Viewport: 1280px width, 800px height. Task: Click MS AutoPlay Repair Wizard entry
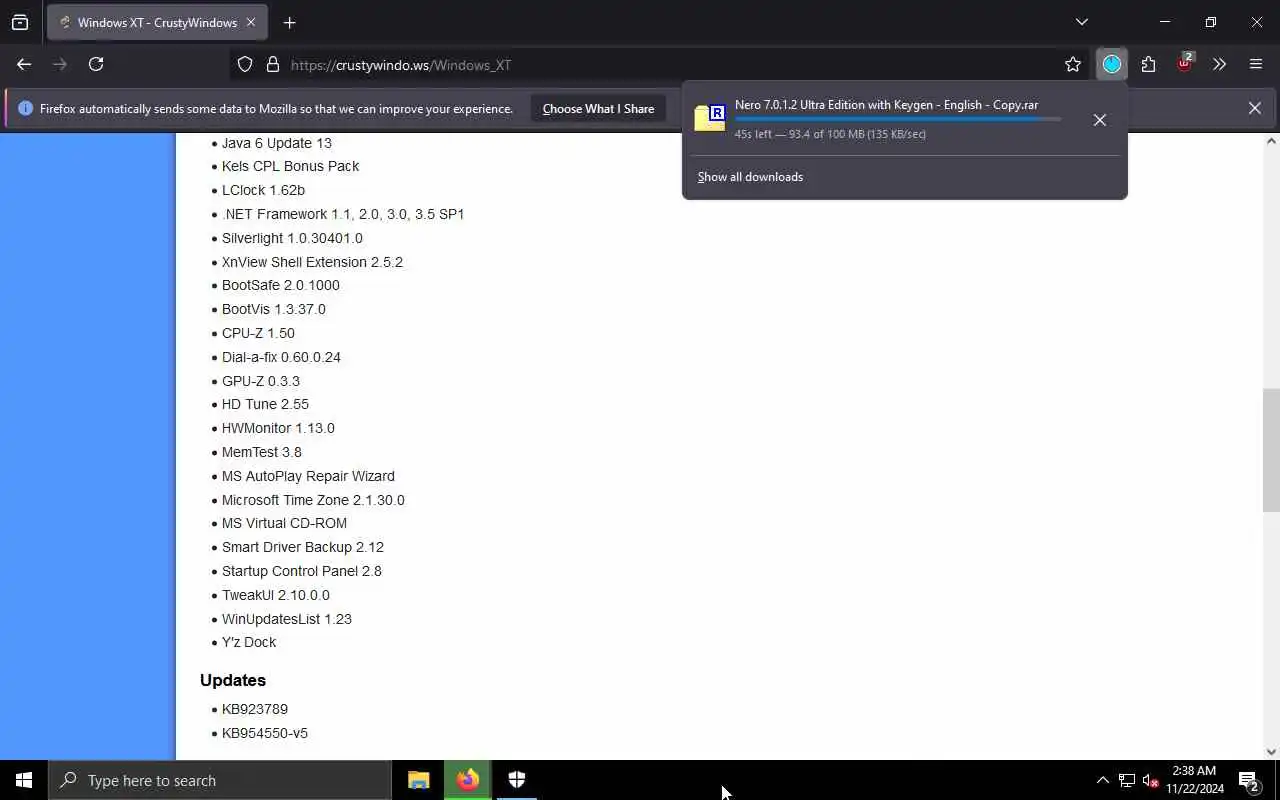point(308,476)
